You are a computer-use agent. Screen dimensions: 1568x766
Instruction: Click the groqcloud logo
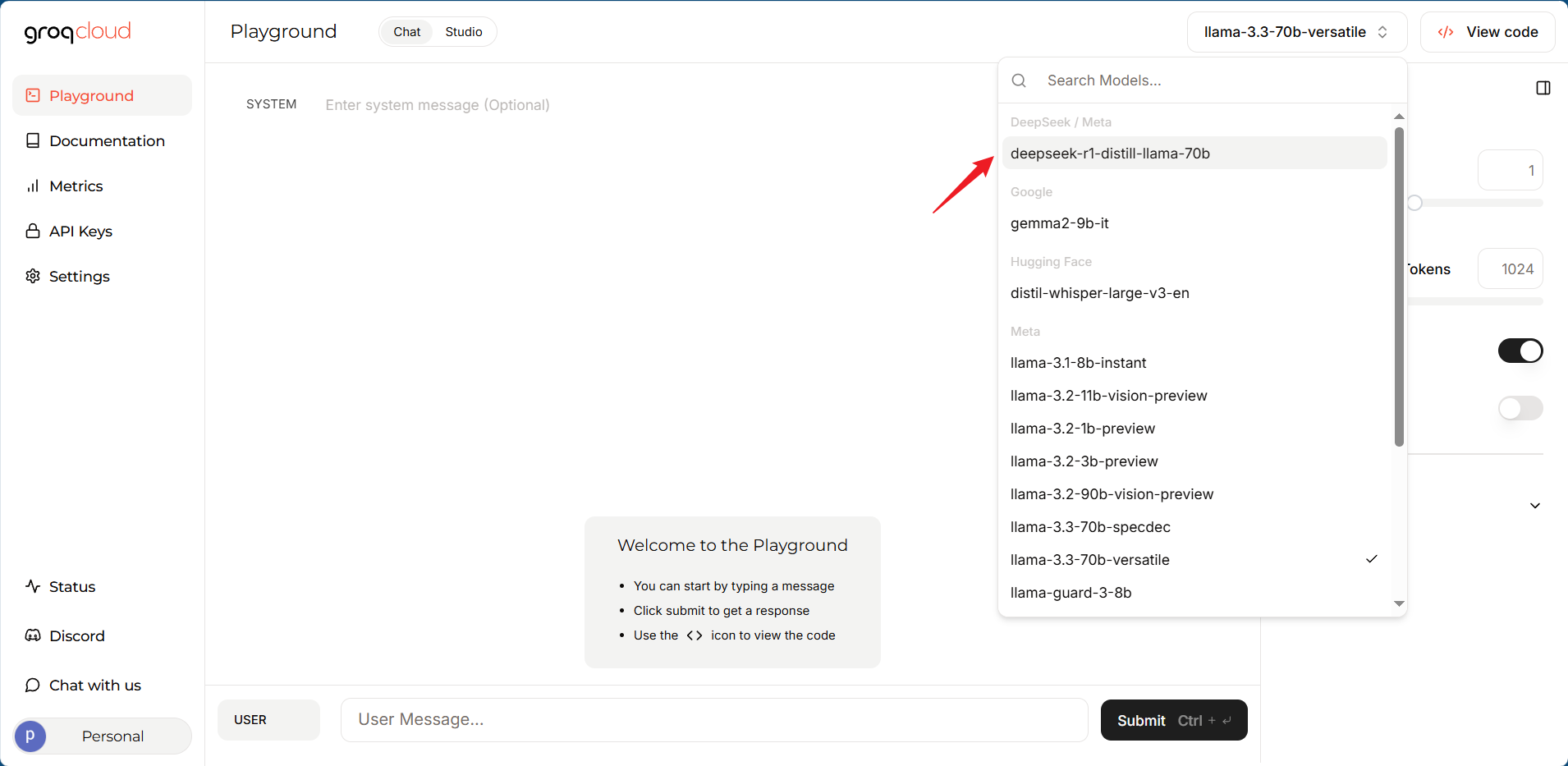point(77,32)
